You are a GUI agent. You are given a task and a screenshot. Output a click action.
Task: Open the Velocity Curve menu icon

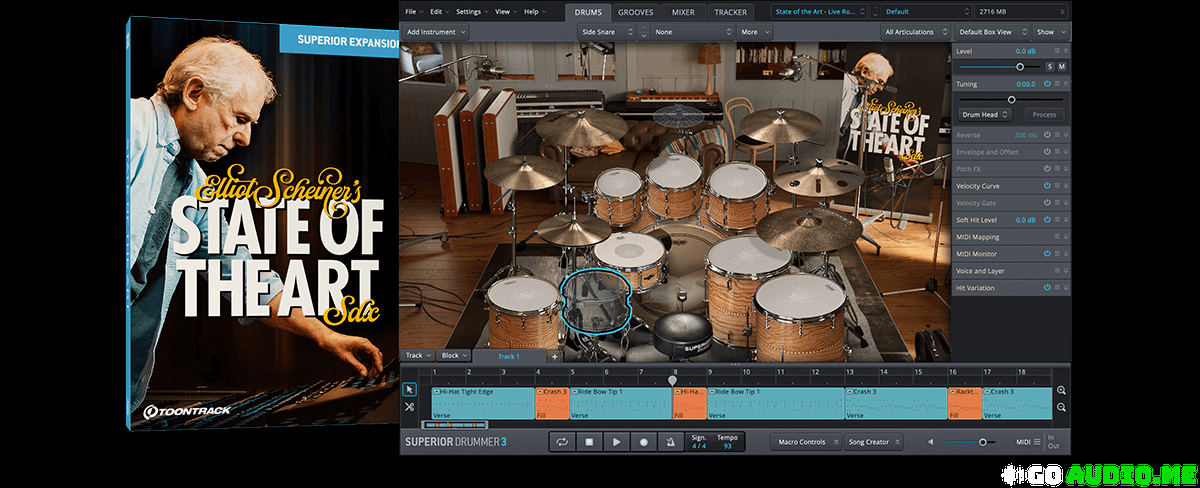(x=1057, y=186)
